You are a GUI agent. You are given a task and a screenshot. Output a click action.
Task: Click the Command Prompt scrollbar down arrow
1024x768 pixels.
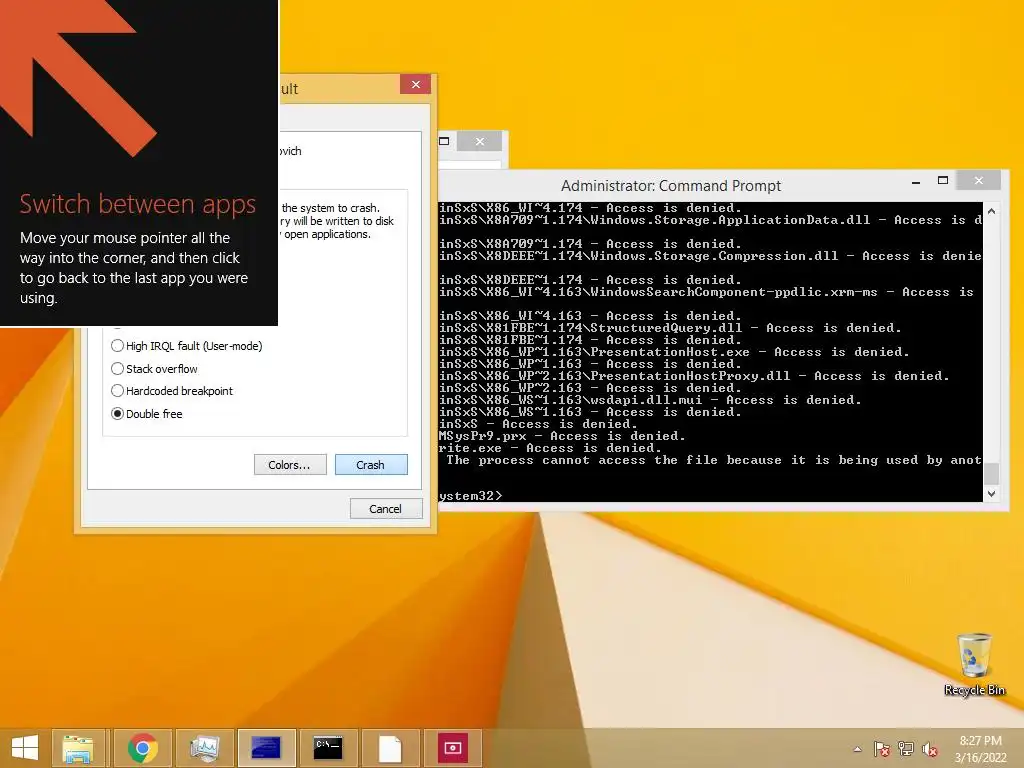coord(991,494)
